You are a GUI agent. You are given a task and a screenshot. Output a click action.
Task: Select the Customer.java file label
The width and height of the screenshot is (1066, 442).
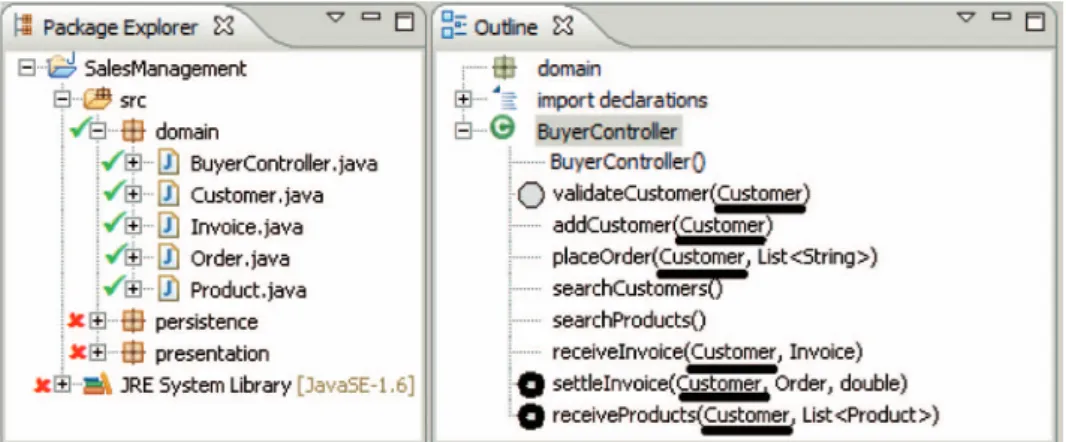(257, 196)
